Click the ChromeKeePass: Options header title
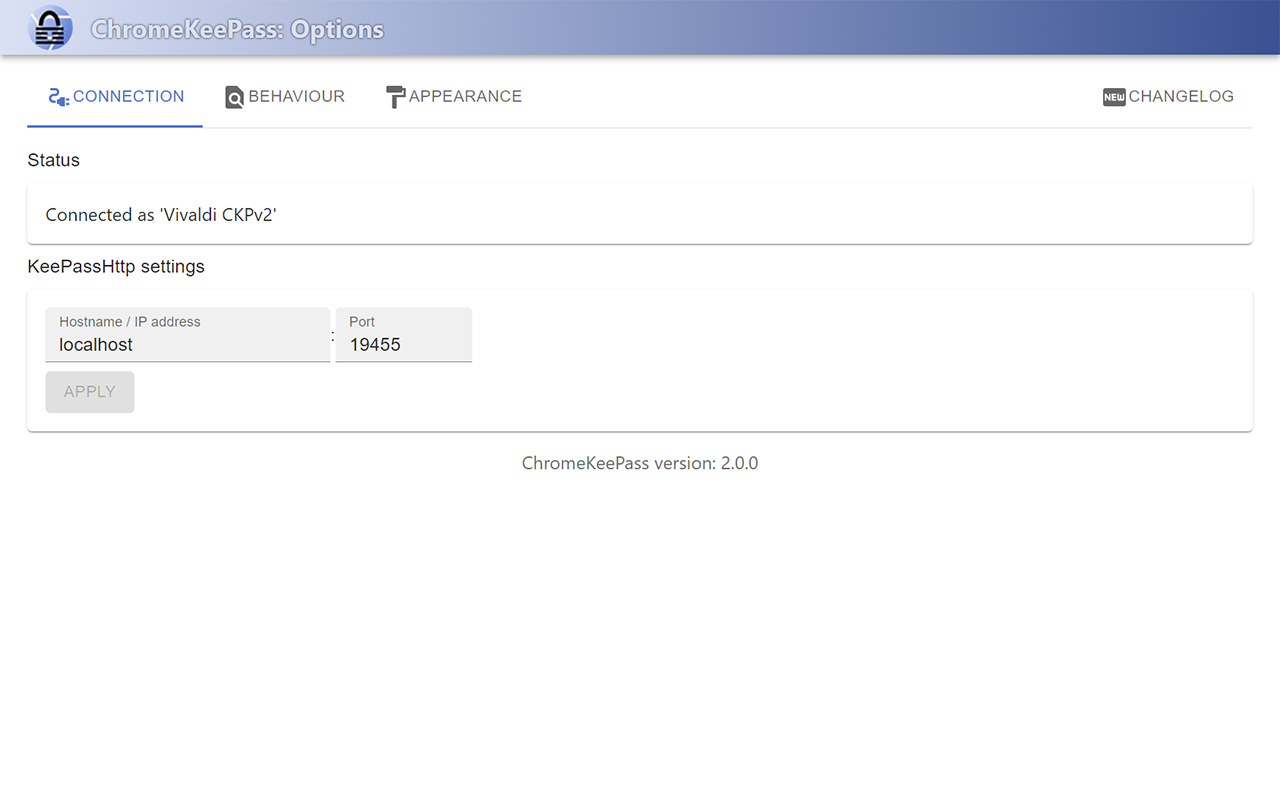Screen dimensions: 1280x800 (235, 29)
